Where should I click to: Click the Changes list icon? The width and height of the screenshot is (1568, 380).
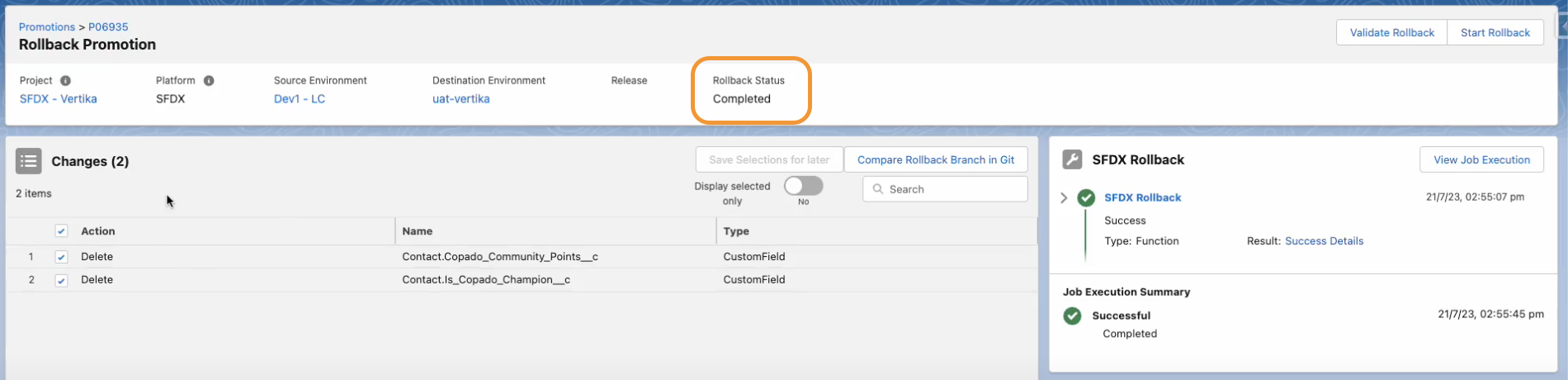[x=29, y=161]
